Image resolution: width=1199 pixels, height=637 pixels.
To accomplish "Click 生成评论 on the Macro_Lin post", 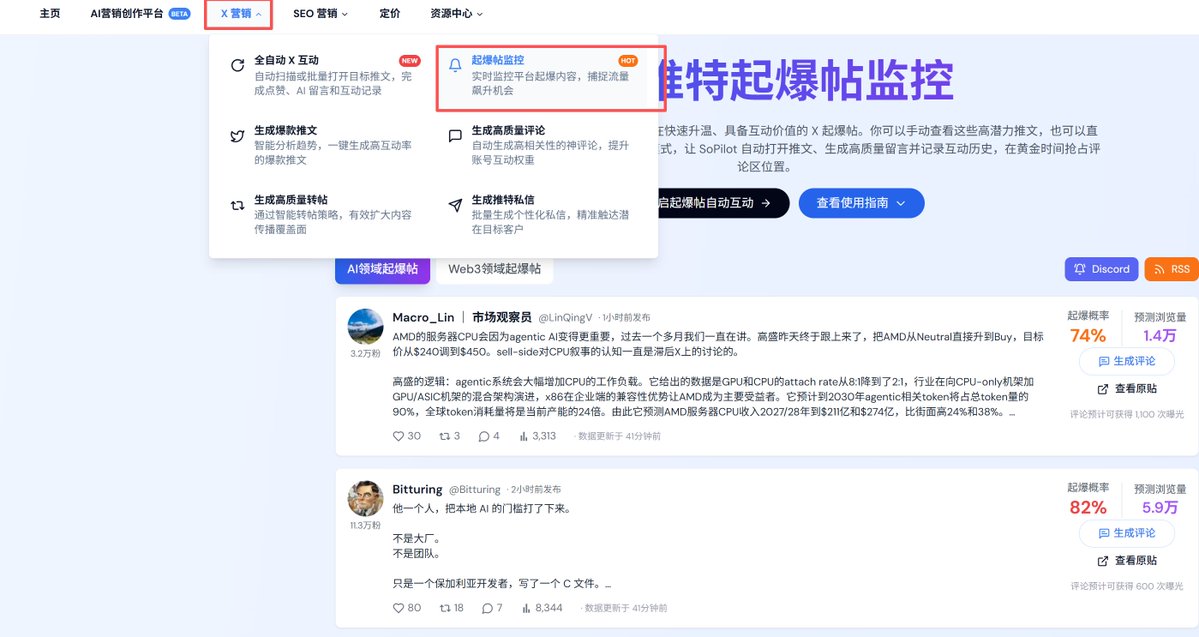I will pyautogui.click(x=1126, y=361).
